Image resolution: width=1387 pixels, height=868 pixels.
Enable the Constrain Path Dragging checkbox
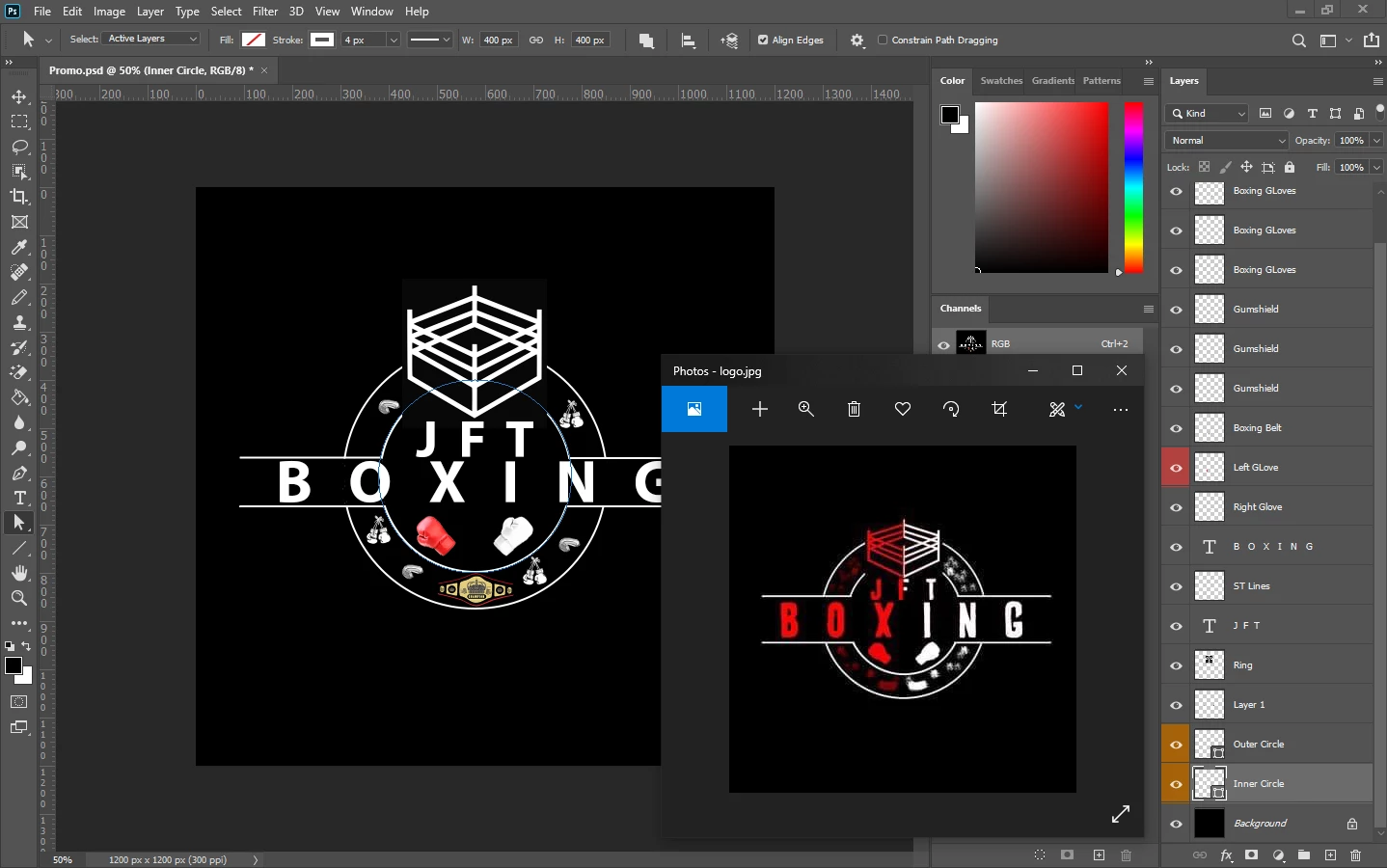tap(883, 41)
